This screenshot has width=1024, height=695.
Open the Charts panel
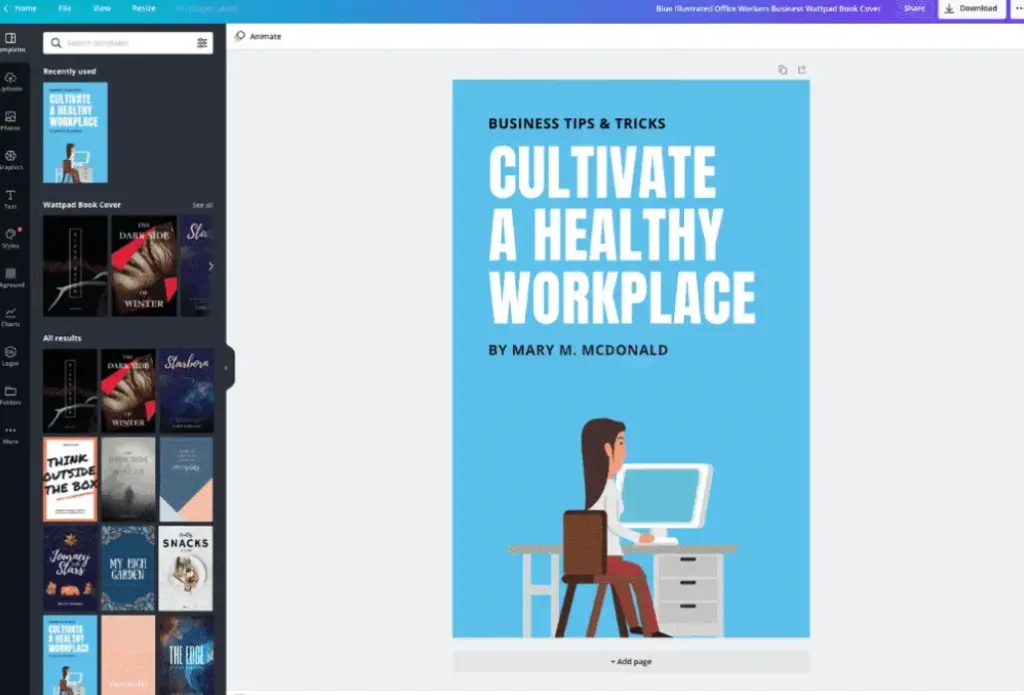coord(11,316)
